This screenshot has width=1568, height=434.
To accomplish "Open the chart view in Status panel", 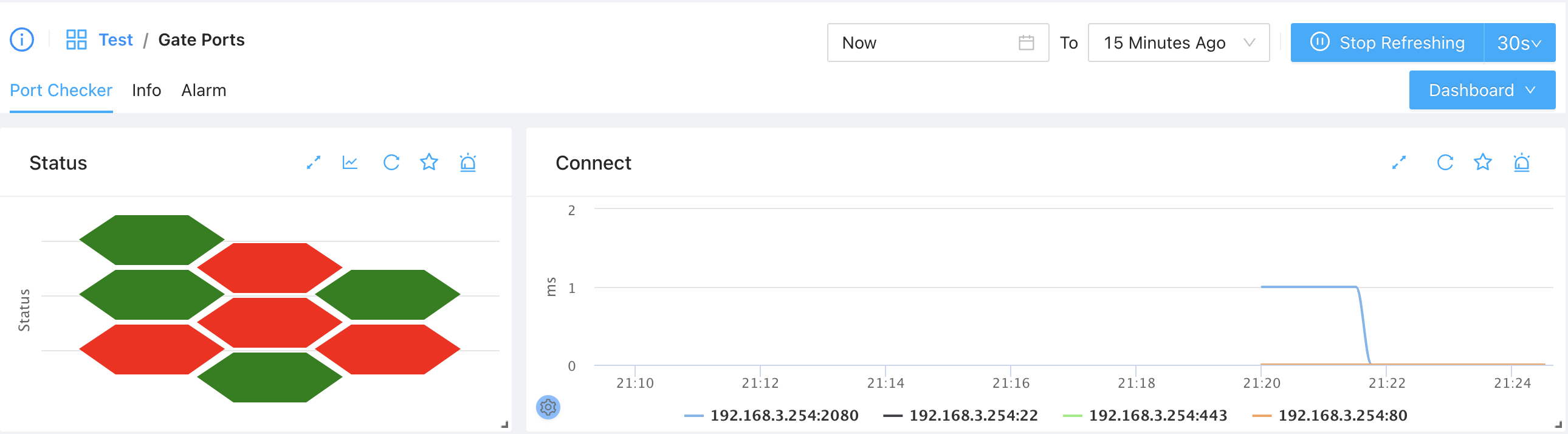I will coord(350,162).
